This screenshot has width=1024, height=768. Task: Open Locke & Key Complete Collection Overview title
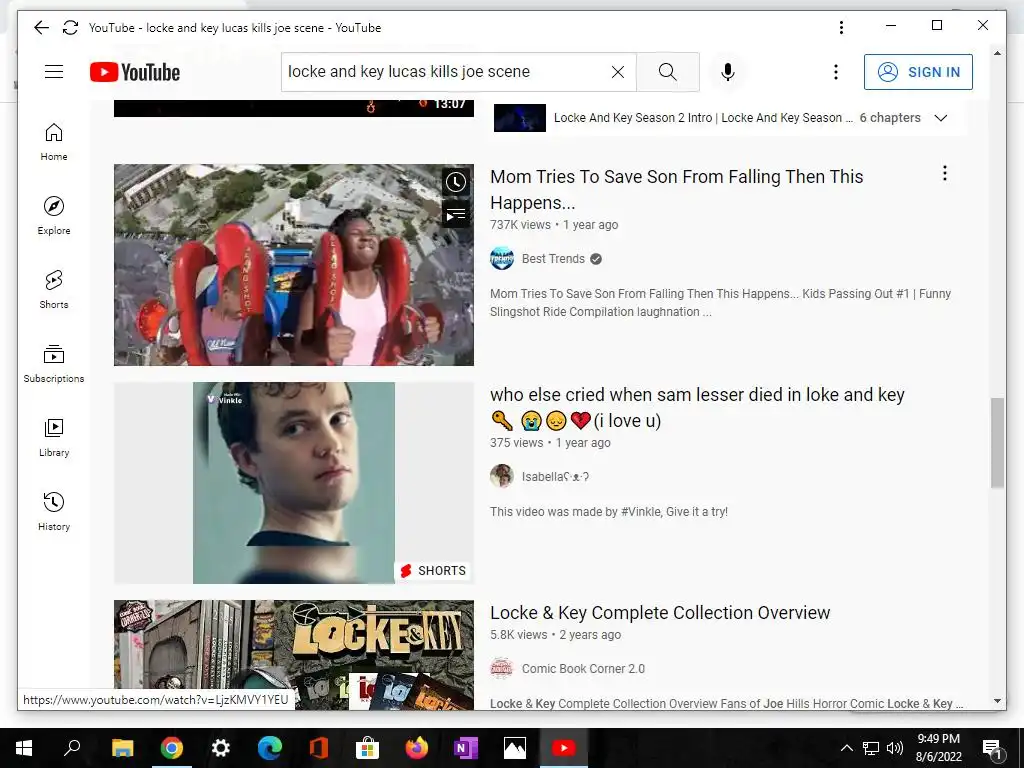(660, 613)
